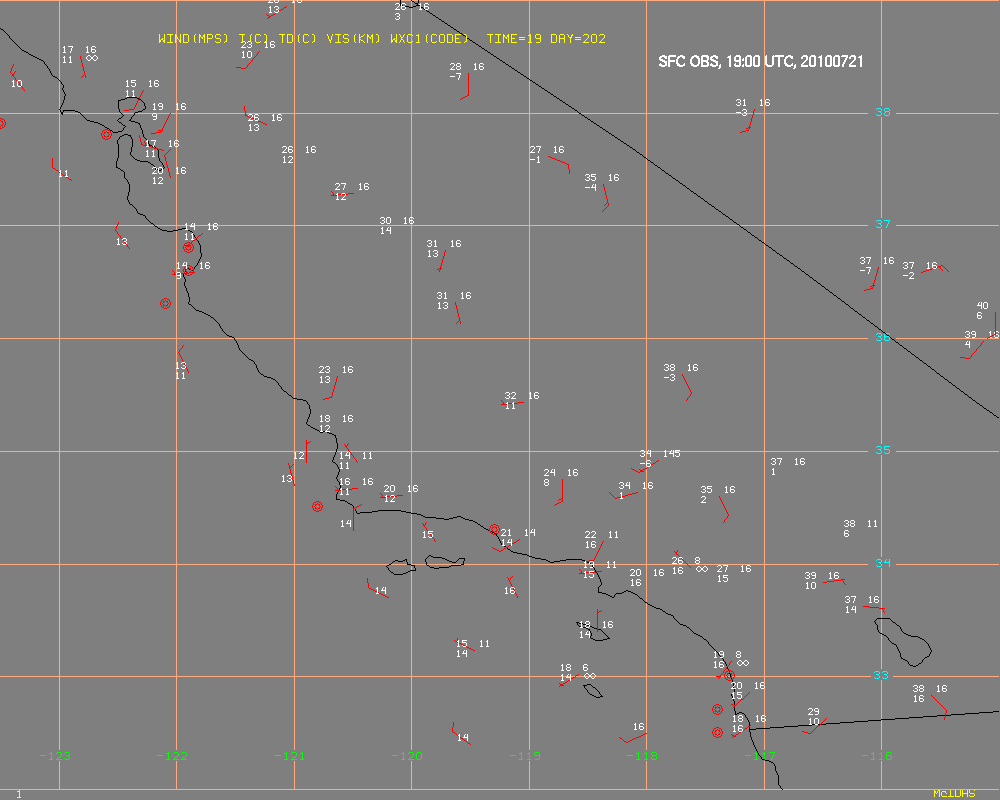Viewport: 1000px width, 800px height.
Task: Click the T(C) header label
Action: (x=254, y=38)
